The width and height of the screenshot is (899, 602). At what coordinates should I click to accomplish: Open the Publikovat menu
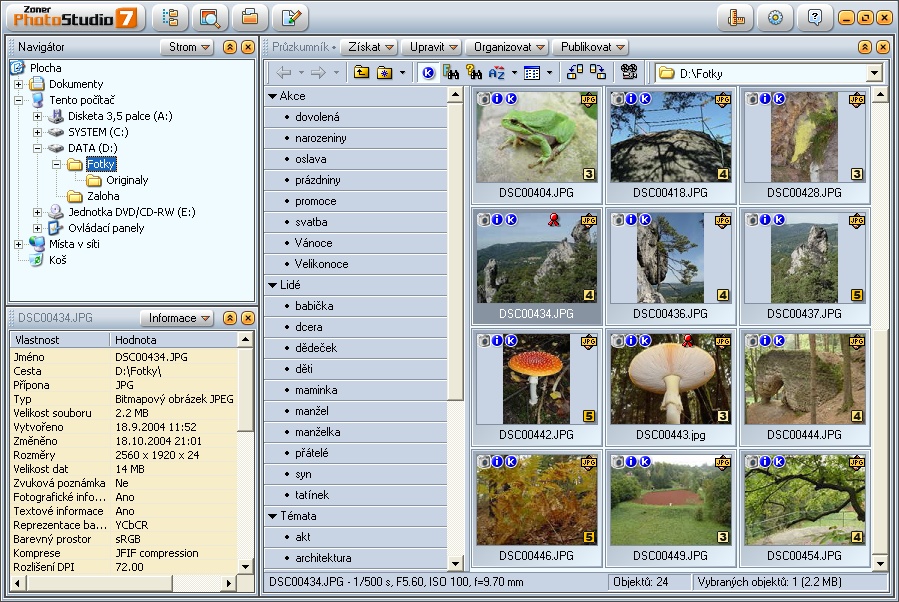pyautogui.click(x=592, y=47)
